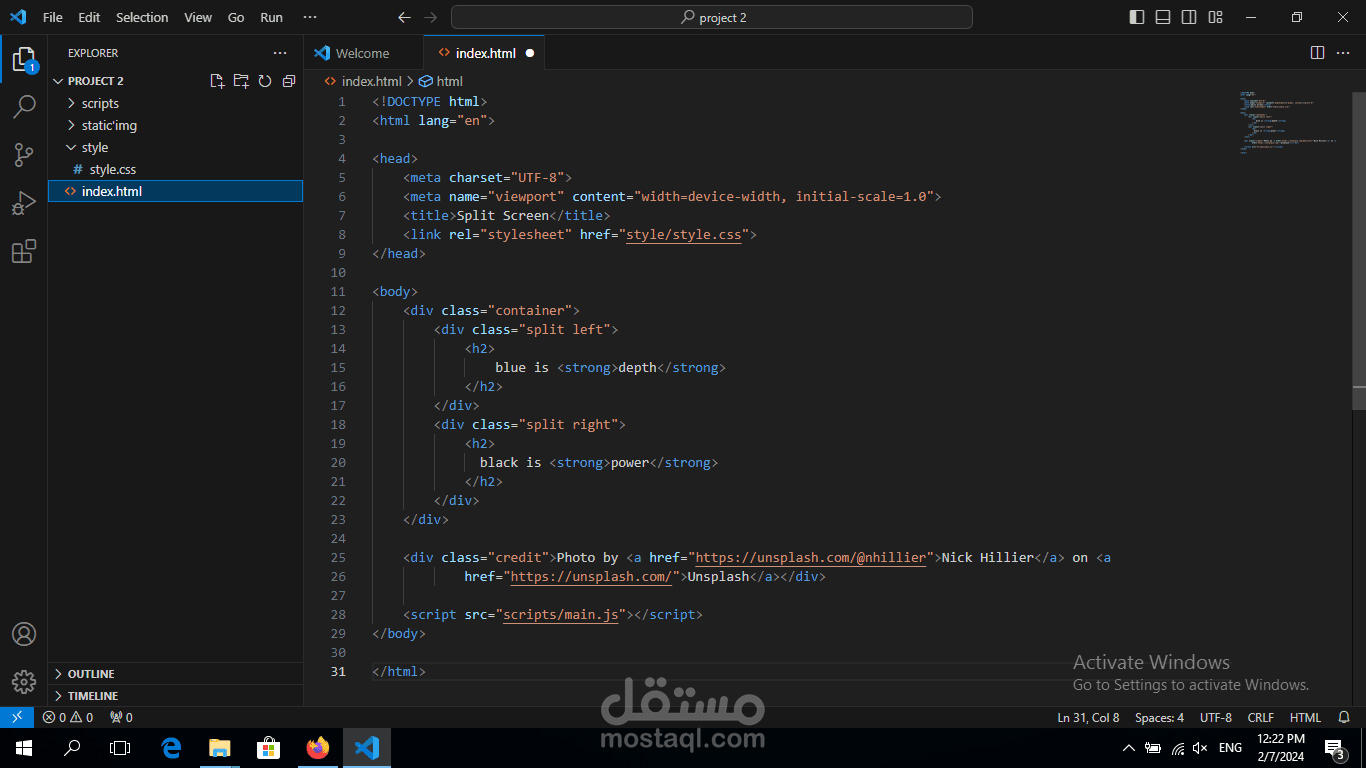1366x768 pixels.
Task: Click the New File icon in Explorer
Action: [217, 81]
